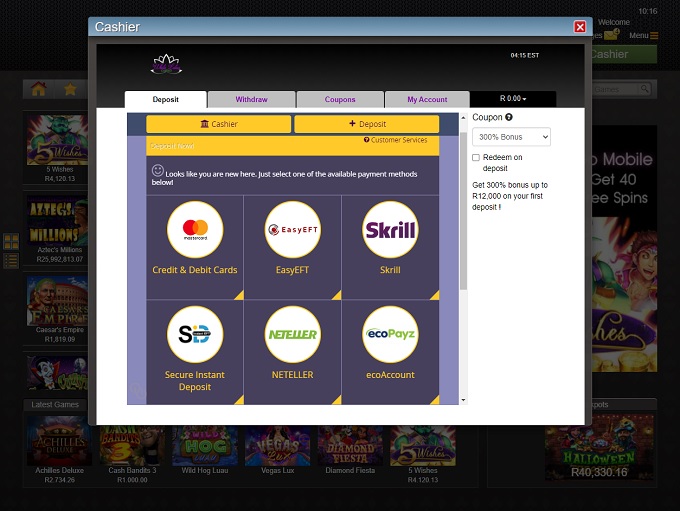Switch to the Withdraw tab
The height and width of the screenshot is (511, 680).
[x=252, y=99]
